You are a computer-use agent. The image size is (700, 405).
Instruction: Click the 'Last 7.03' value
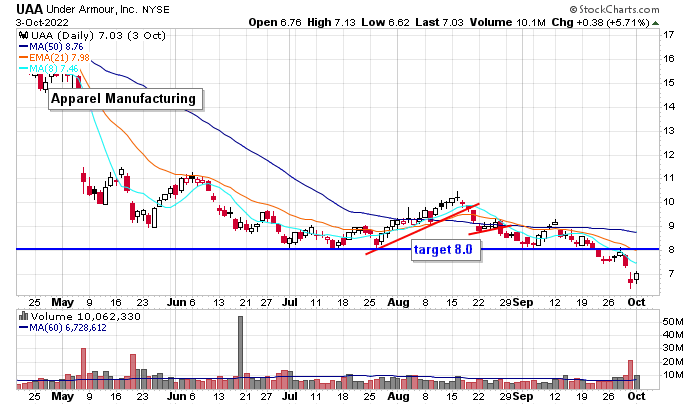tap(439, 22)
